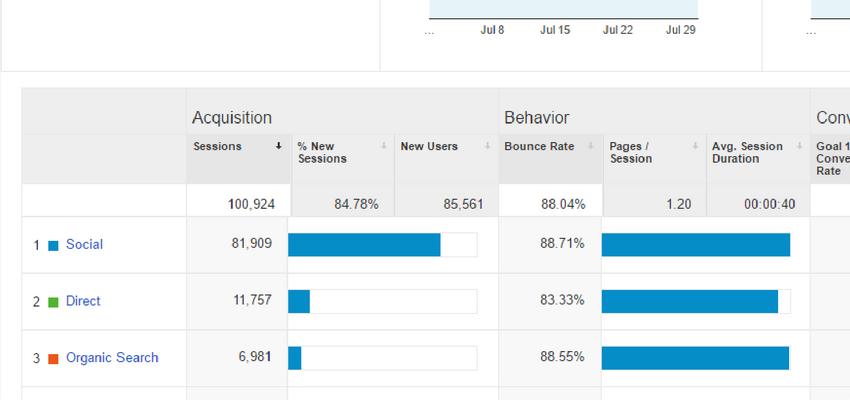Click the green Direct color square
This screenshot has width=850, height=400.
click(53, 302)
